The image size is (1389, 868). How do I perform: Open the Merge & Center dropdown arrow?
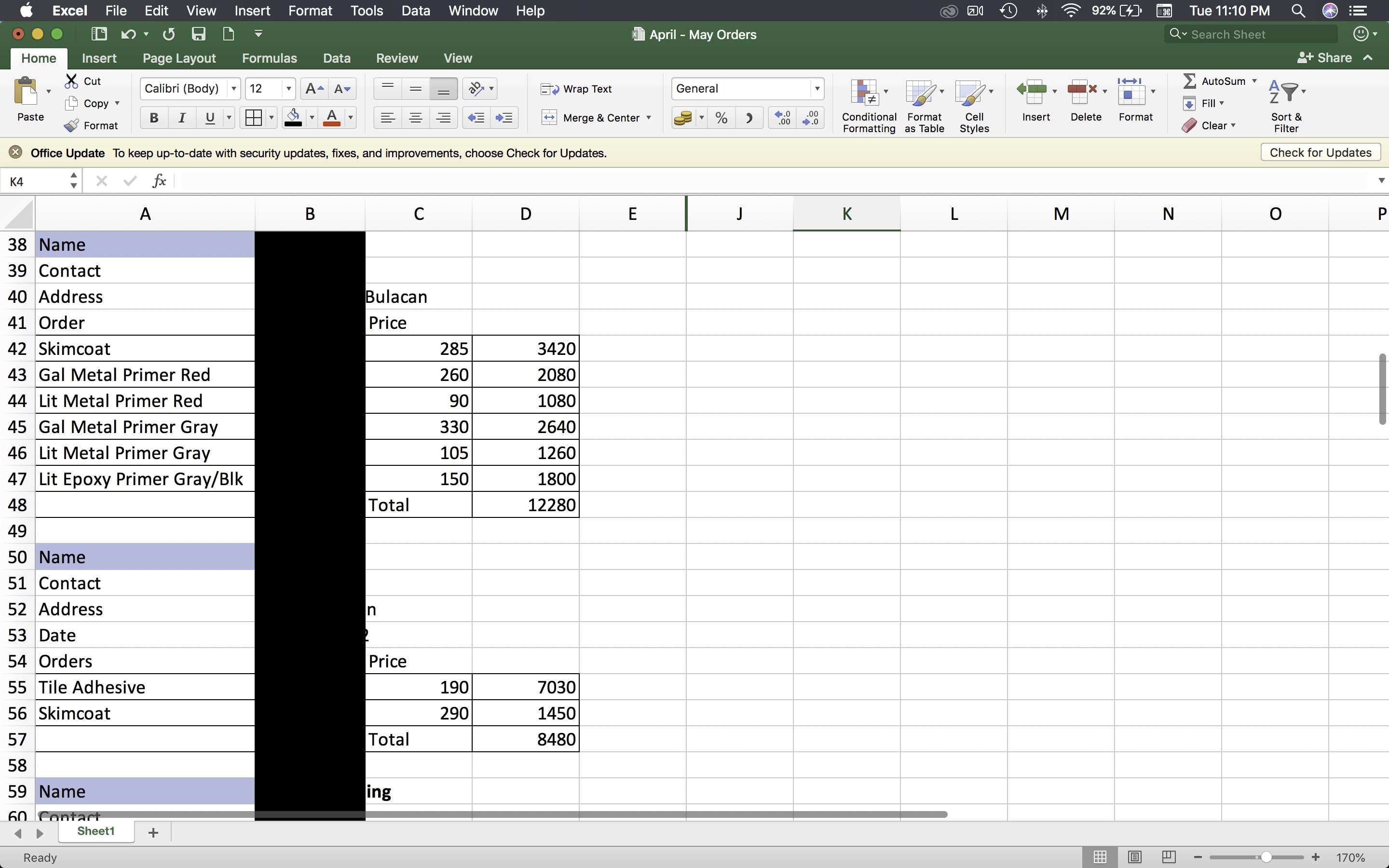[x=649, y=118]
